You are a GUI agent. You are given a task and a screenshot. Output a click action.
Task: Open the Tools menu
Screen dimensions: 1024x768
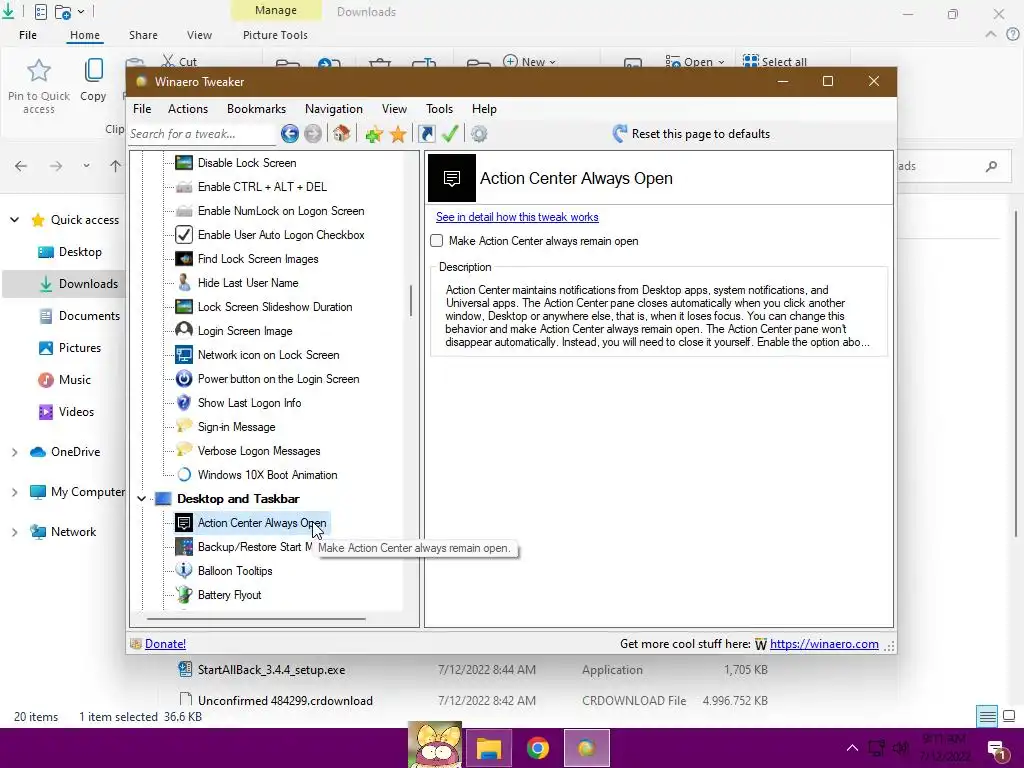click(x=440, y=109)
